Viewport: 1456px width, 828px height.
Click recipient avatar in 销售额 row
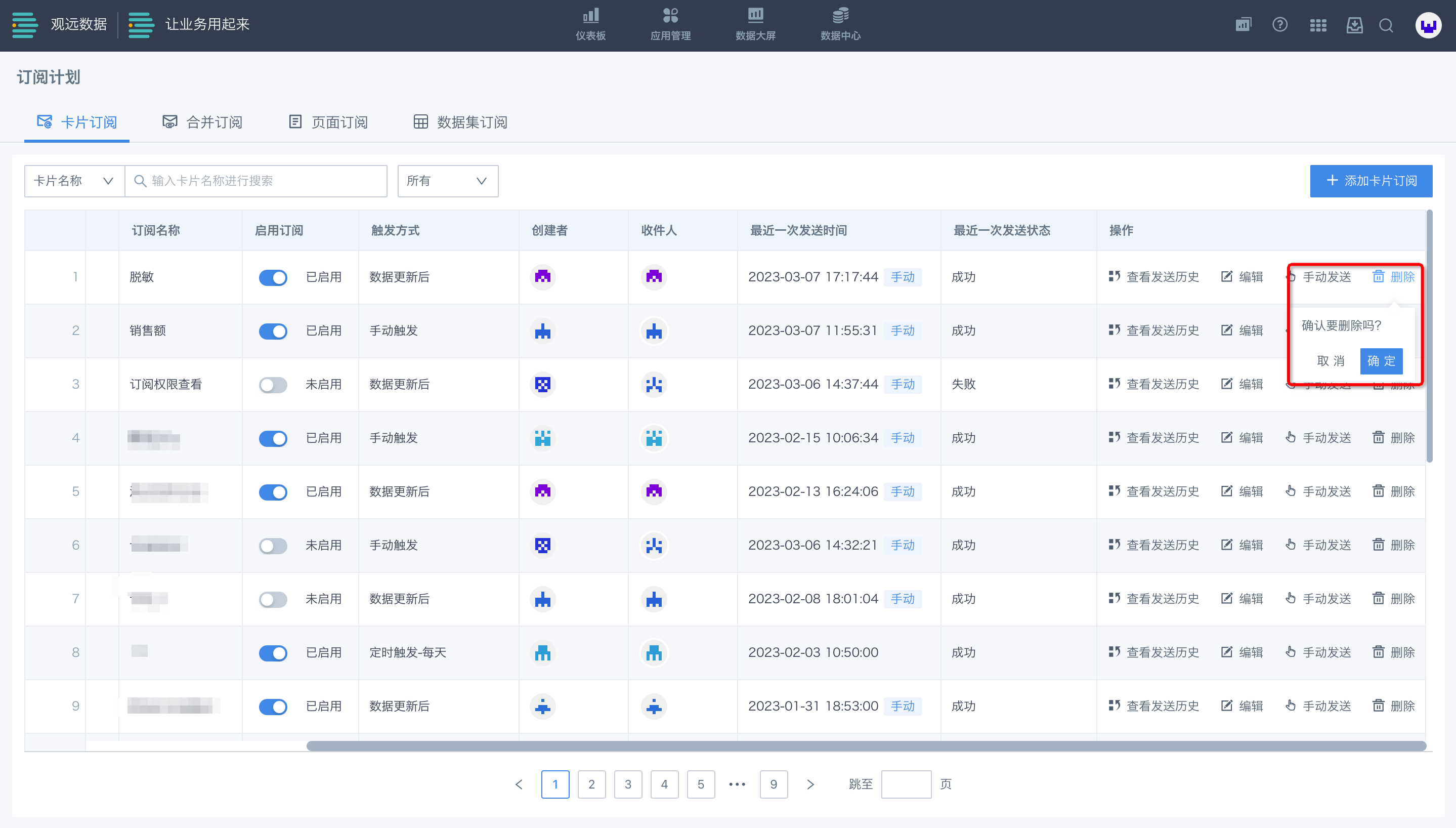tap(654, 331)
